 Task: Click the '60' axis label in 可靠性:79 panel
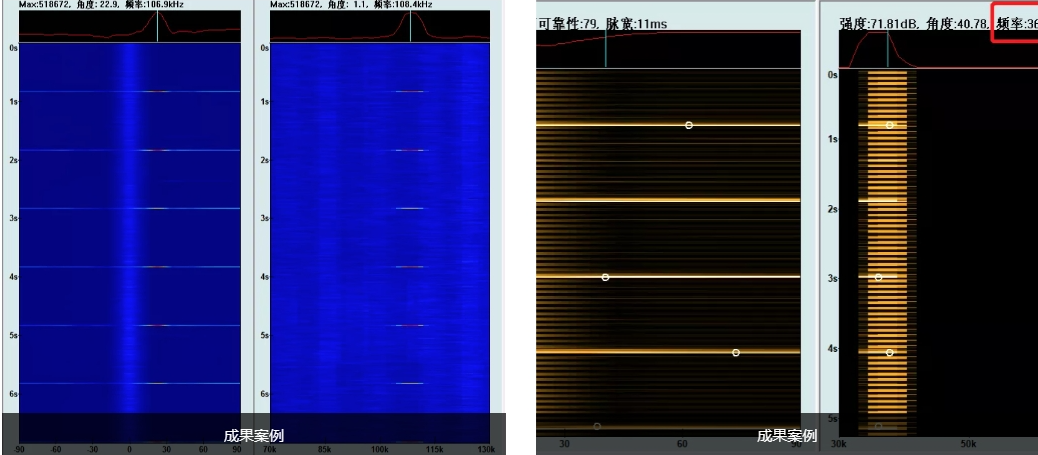point(682,443)
